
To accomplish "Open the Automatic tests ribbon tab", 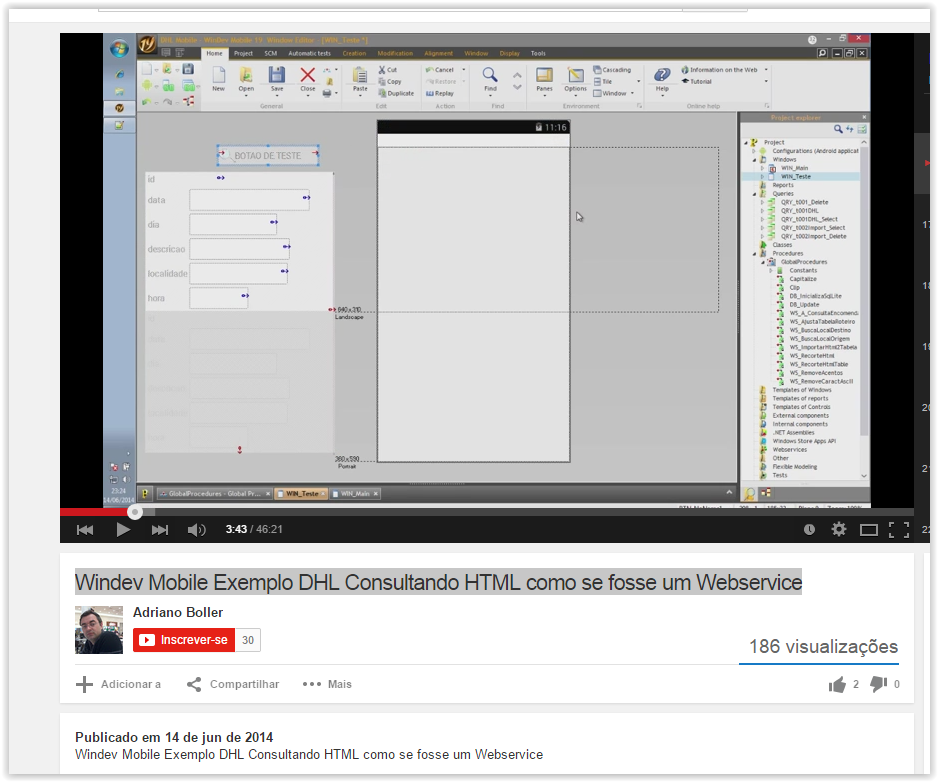I will (x=309, y=53).
